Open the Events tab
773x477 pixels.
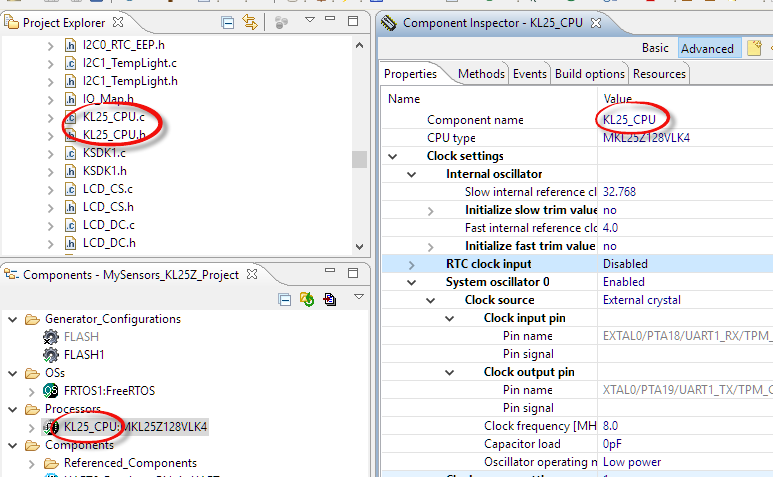[x=529, y=74]
